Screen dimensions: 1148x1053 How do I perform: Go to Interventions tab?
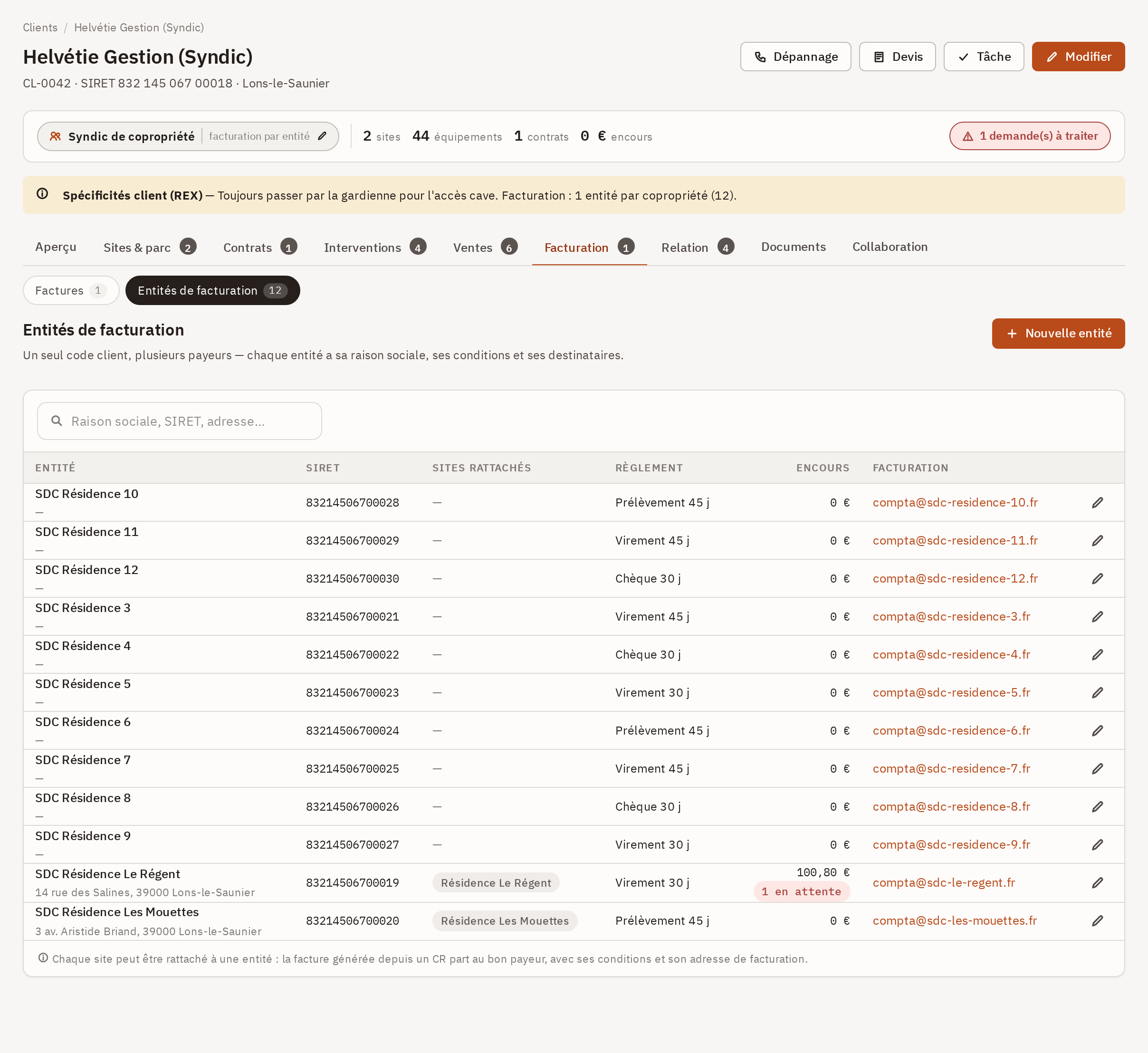[x=375, y=247]
